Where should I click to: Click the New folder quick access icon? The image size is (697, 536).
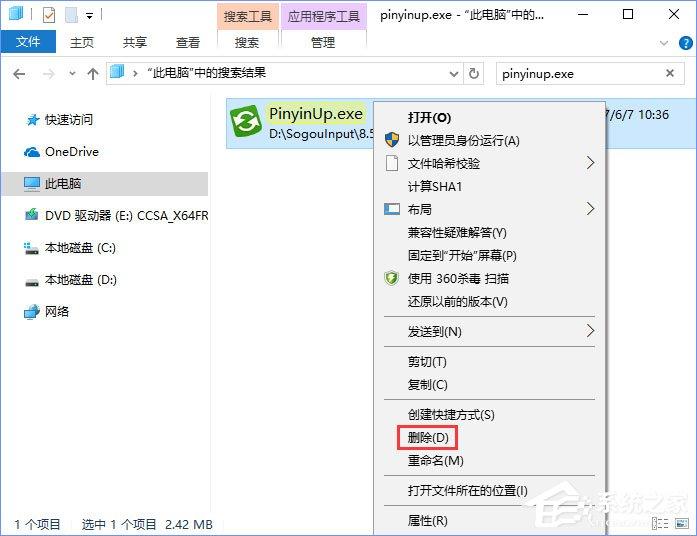(72, 16)
